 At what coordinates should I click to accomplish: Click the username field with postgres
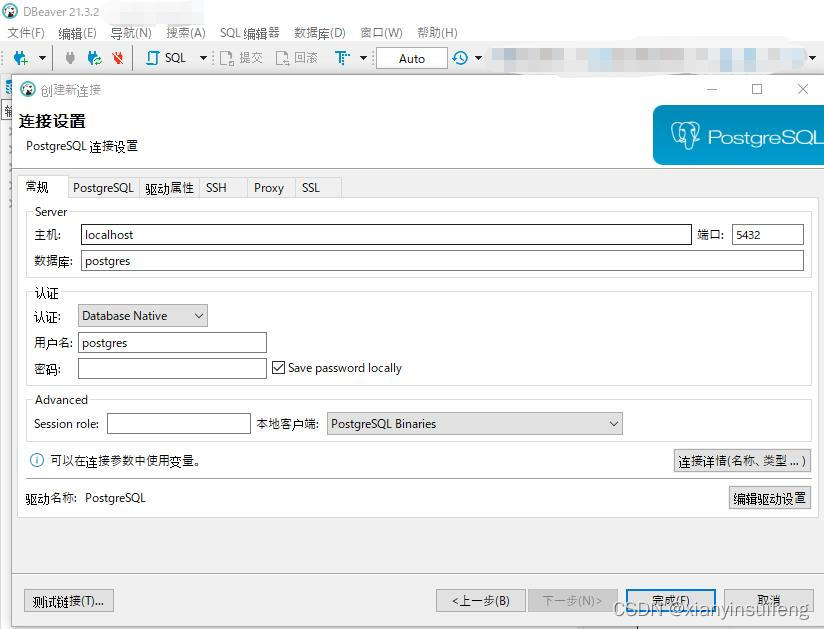pyautogui.click(x=172, y=343)
